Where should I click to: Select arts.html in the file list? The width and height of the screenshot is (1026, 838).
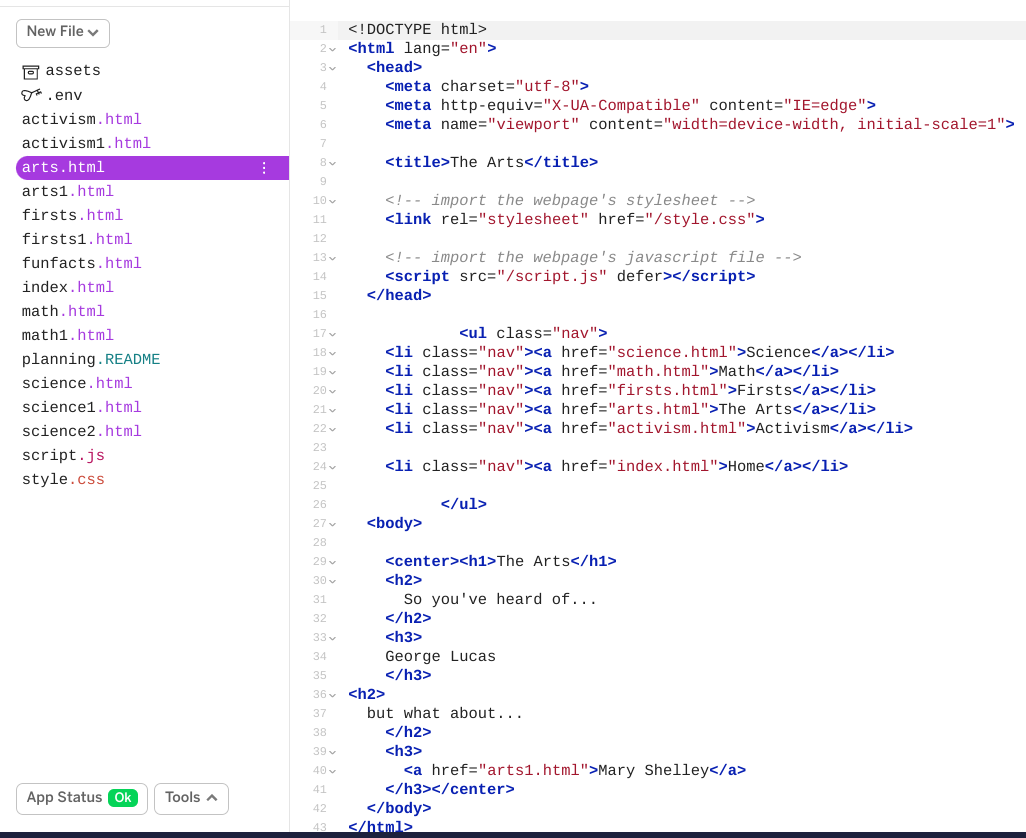coord(152,167)
